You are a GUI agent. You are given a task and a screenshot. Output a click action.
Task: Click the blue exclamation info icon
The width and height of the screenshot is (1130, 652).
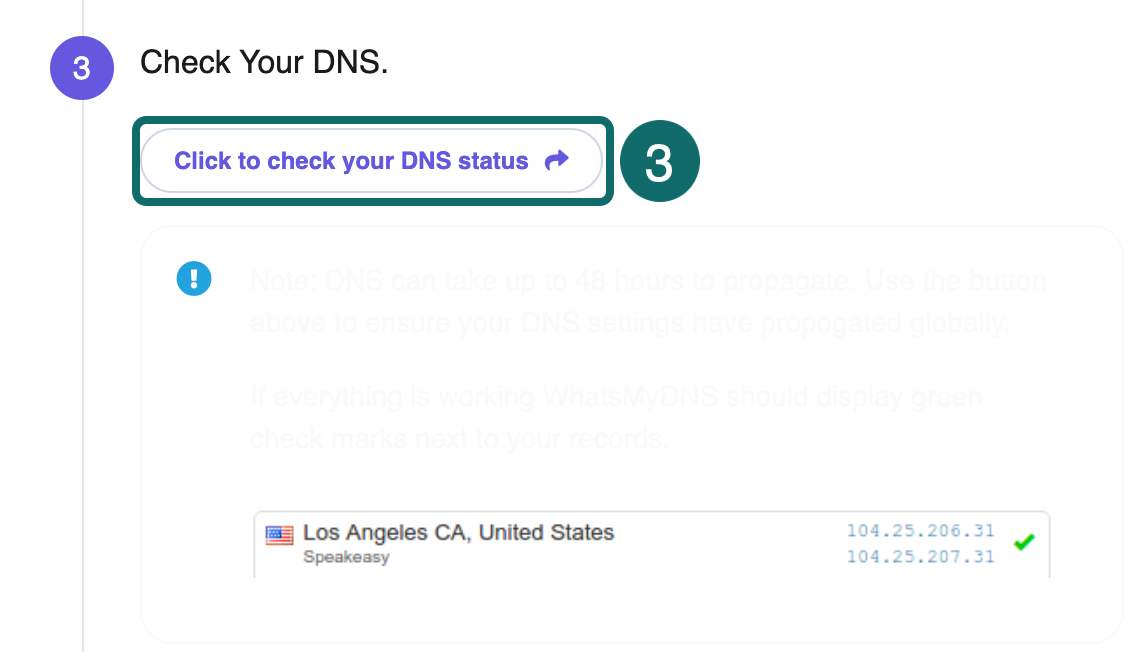tap(194, 278)
